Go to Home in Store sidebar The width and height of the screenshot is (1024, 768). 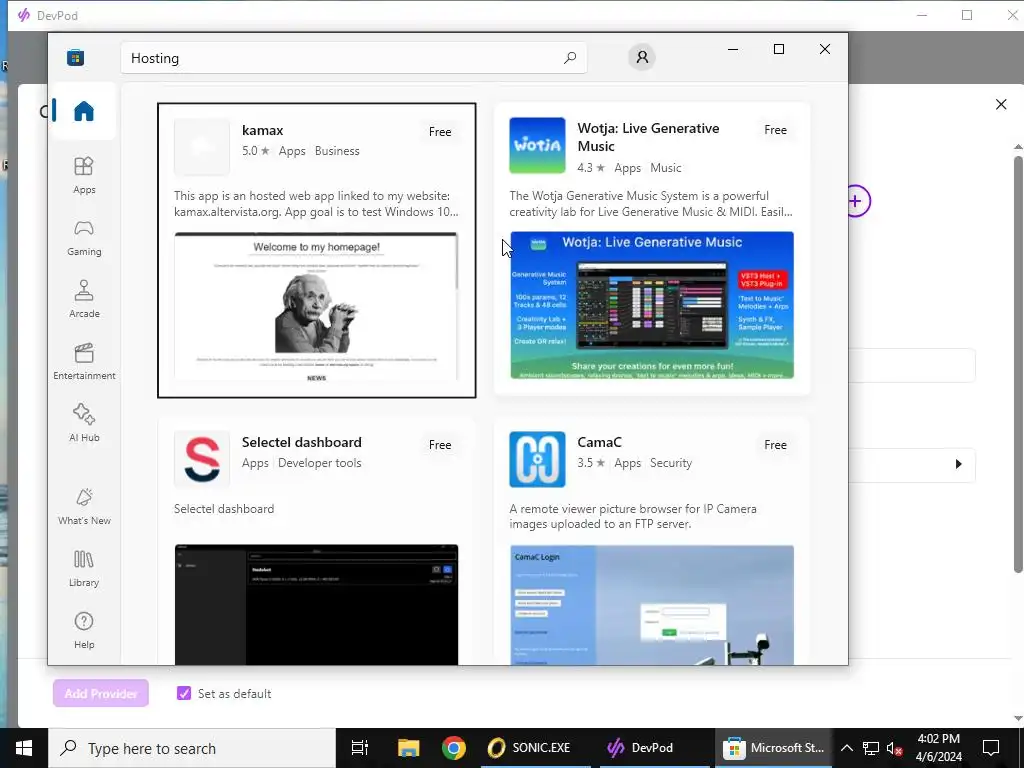84,111
